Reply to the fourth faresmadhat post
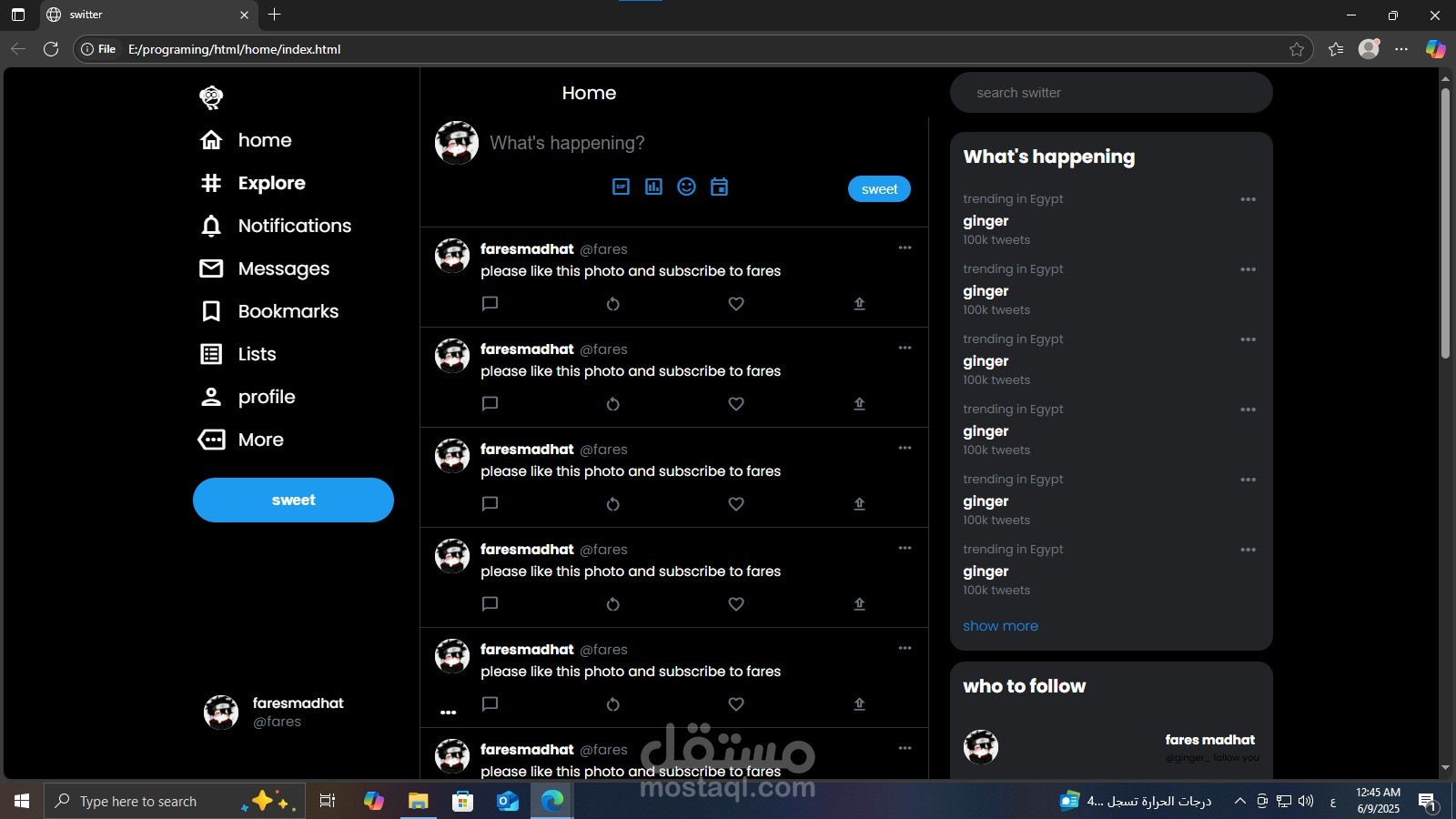The width and height of the screenshot is (1456, 819). click(x=490, y=603)
